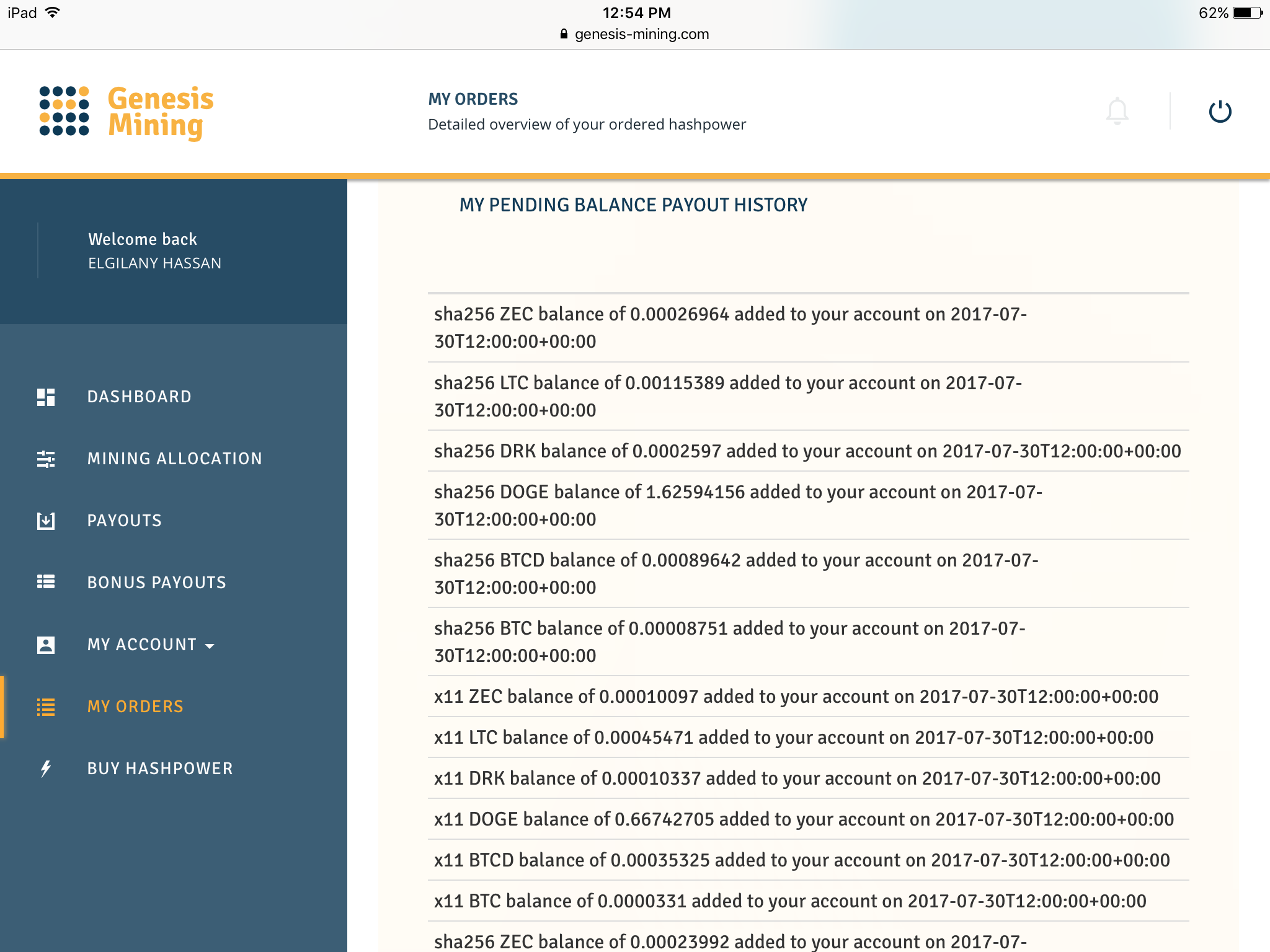Click the Mining Allocation sliders icon

(46, 459)
